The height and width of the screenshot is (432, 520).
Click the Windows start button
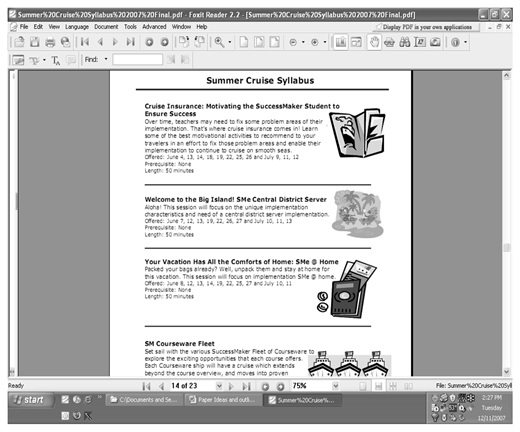pos(32,400)
